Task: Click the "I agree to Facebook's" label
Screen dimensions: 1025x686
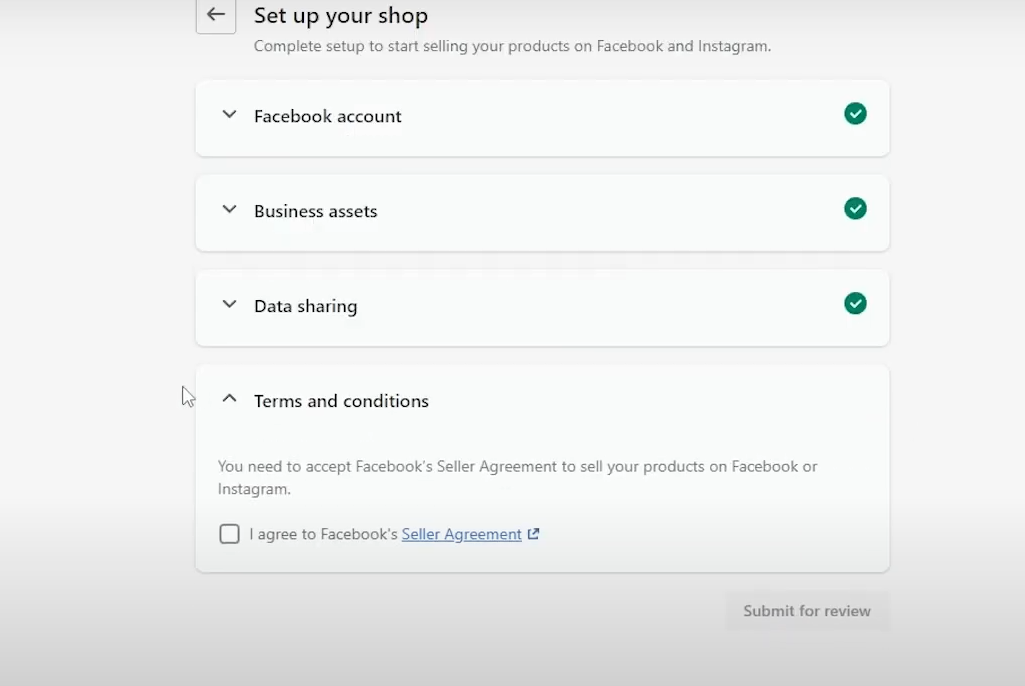Action: (x=323, y=534)
